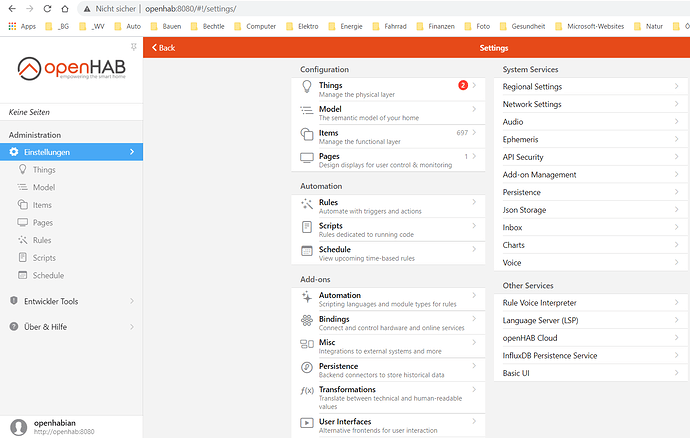
Task: Open Language Server (LSP) settings
Action: (x=591, y=320)
